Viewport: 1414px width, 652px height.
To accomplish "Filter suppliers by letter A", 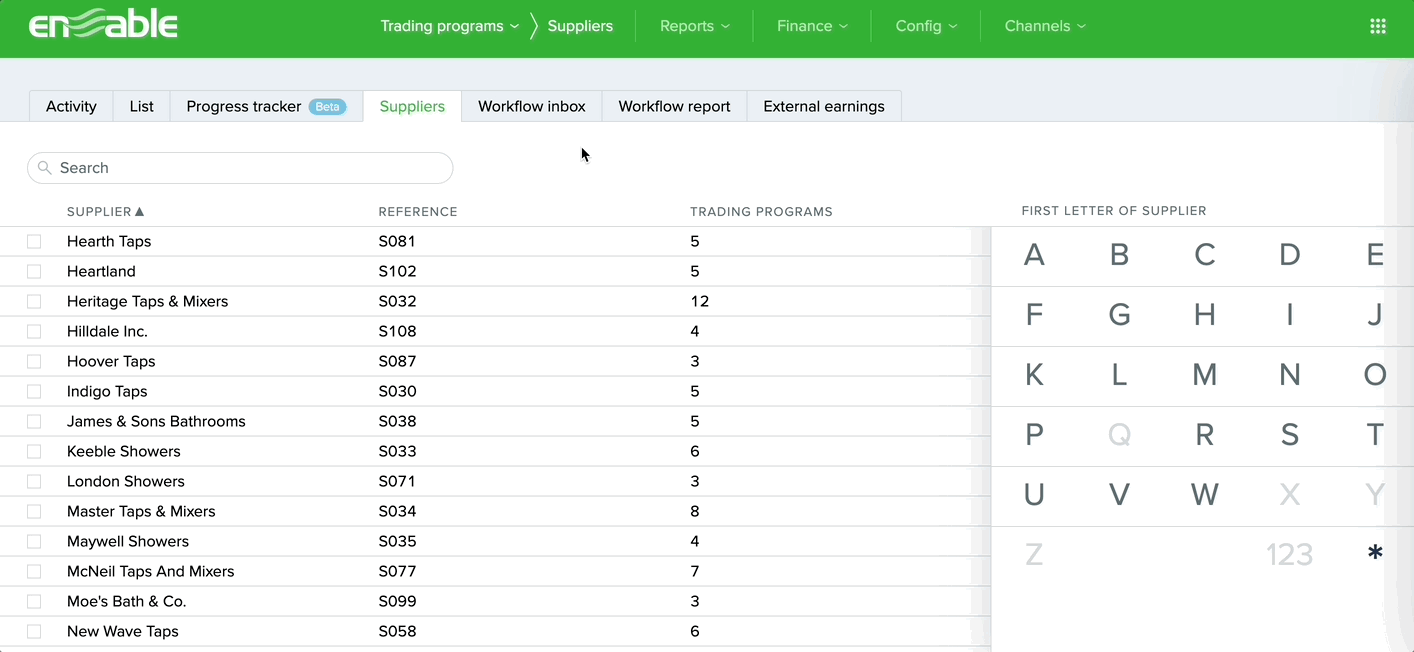I will point(1034,255).
